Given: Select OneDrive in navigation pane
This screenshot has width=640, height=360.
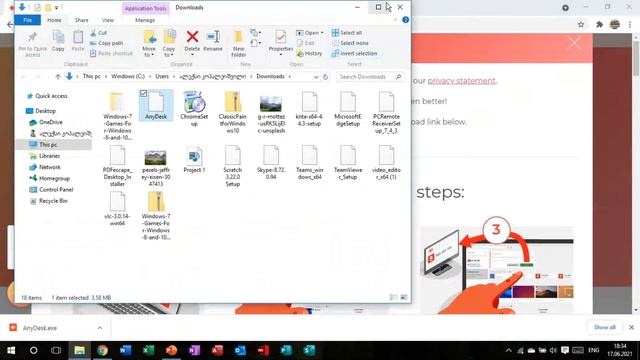Looking at the screenshot, I should pyautogui.click(x=51, y=122).
